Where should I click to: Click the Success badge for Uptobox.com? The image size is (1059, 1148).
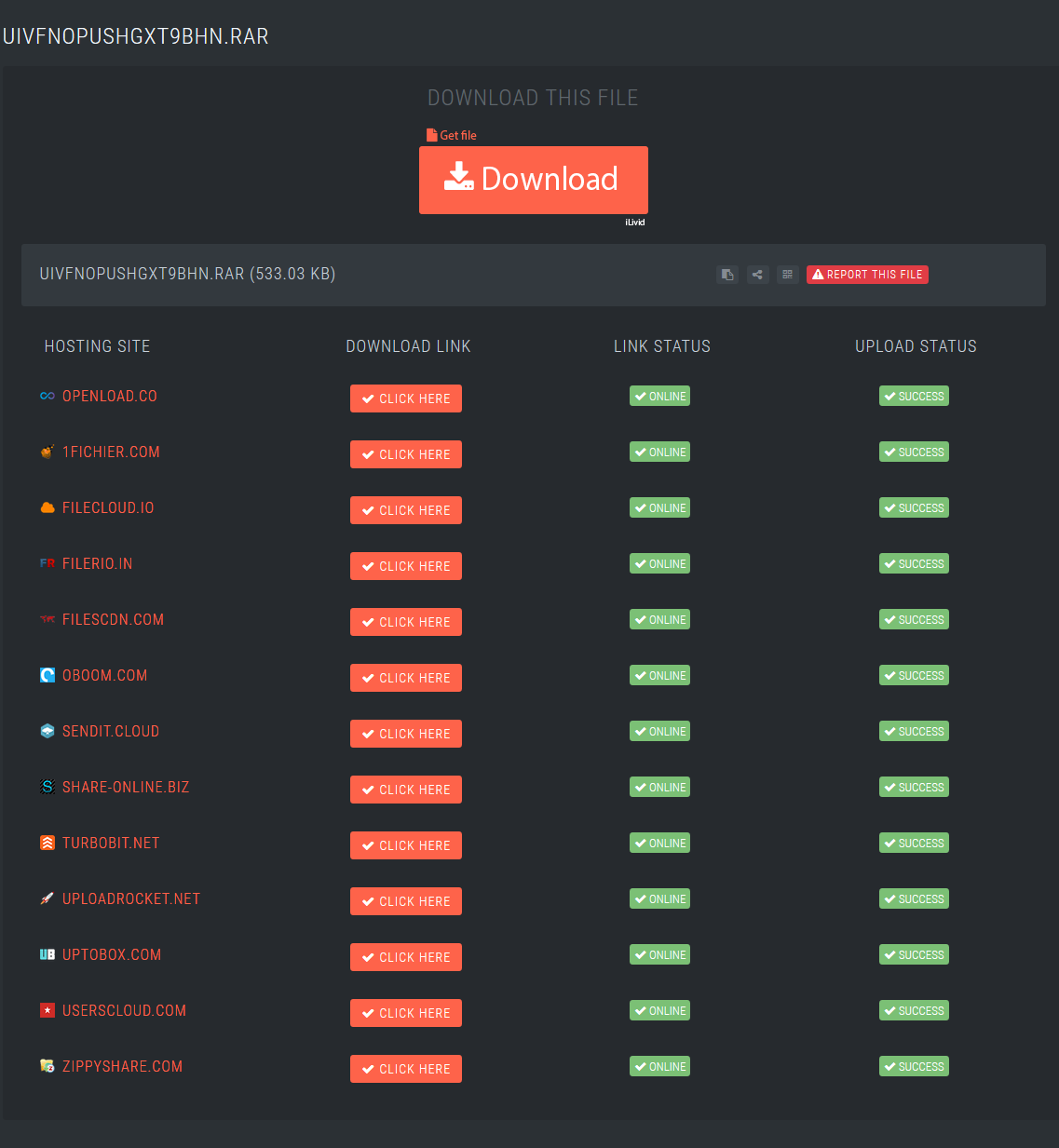tap(914, 954)
